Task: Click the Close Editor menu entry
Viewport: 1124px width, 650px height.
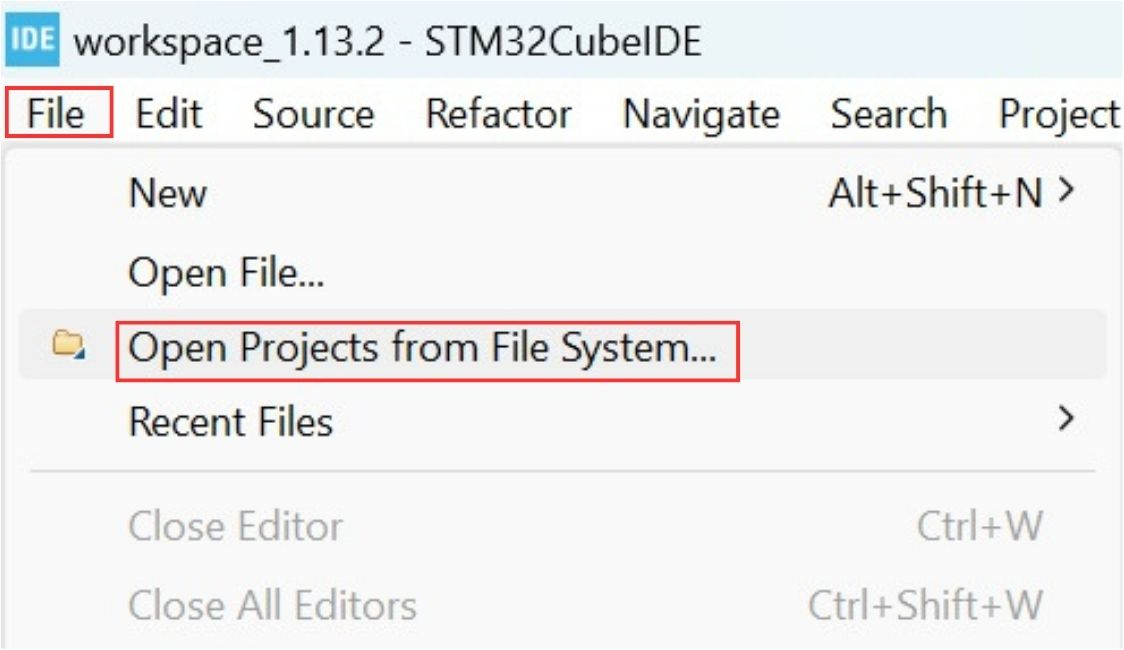Action: point(235,527)
